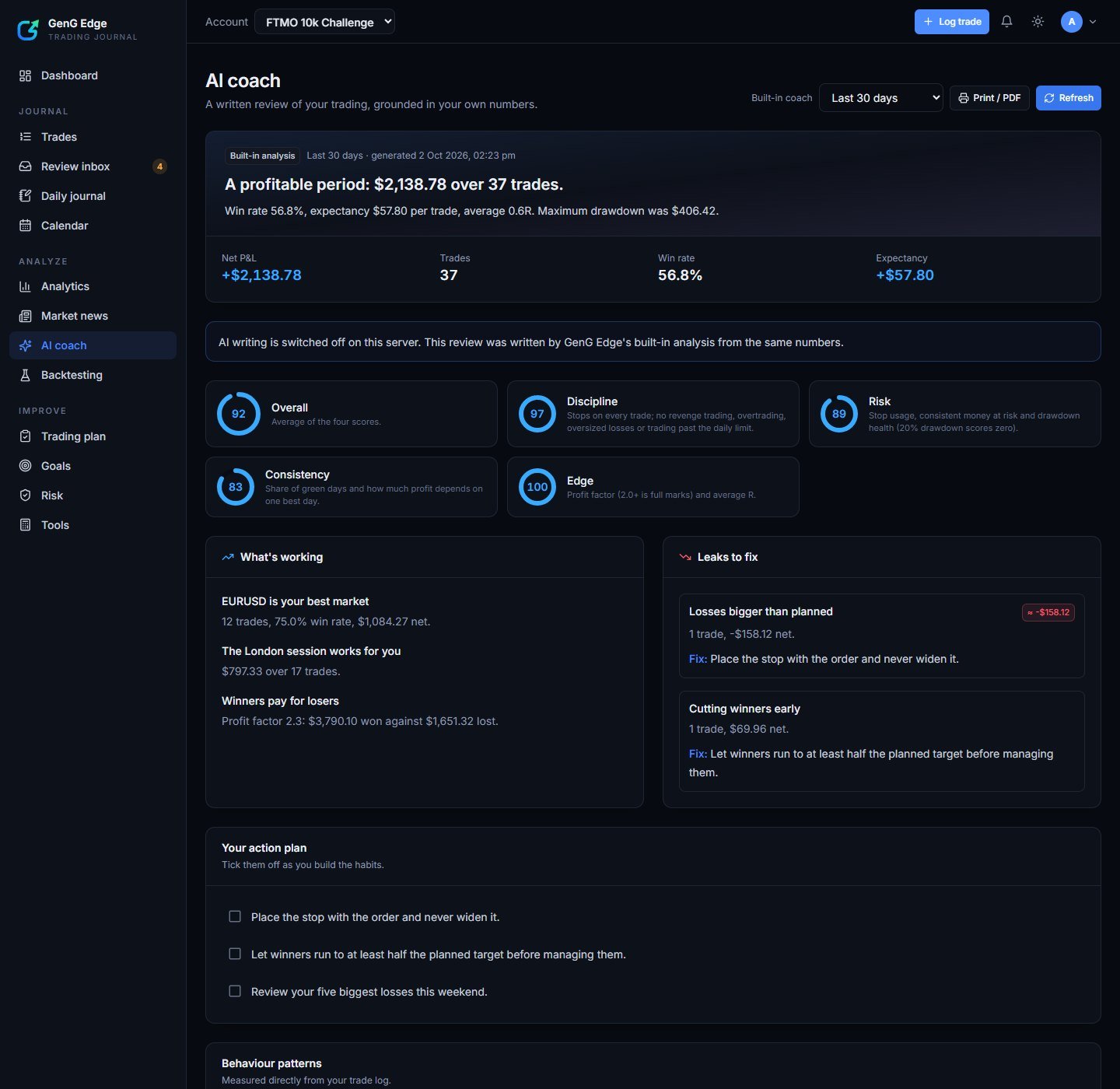Go to Trades in the sidebar
The height and width of the screenshot is (1089, 1120).
click(93, 137)
